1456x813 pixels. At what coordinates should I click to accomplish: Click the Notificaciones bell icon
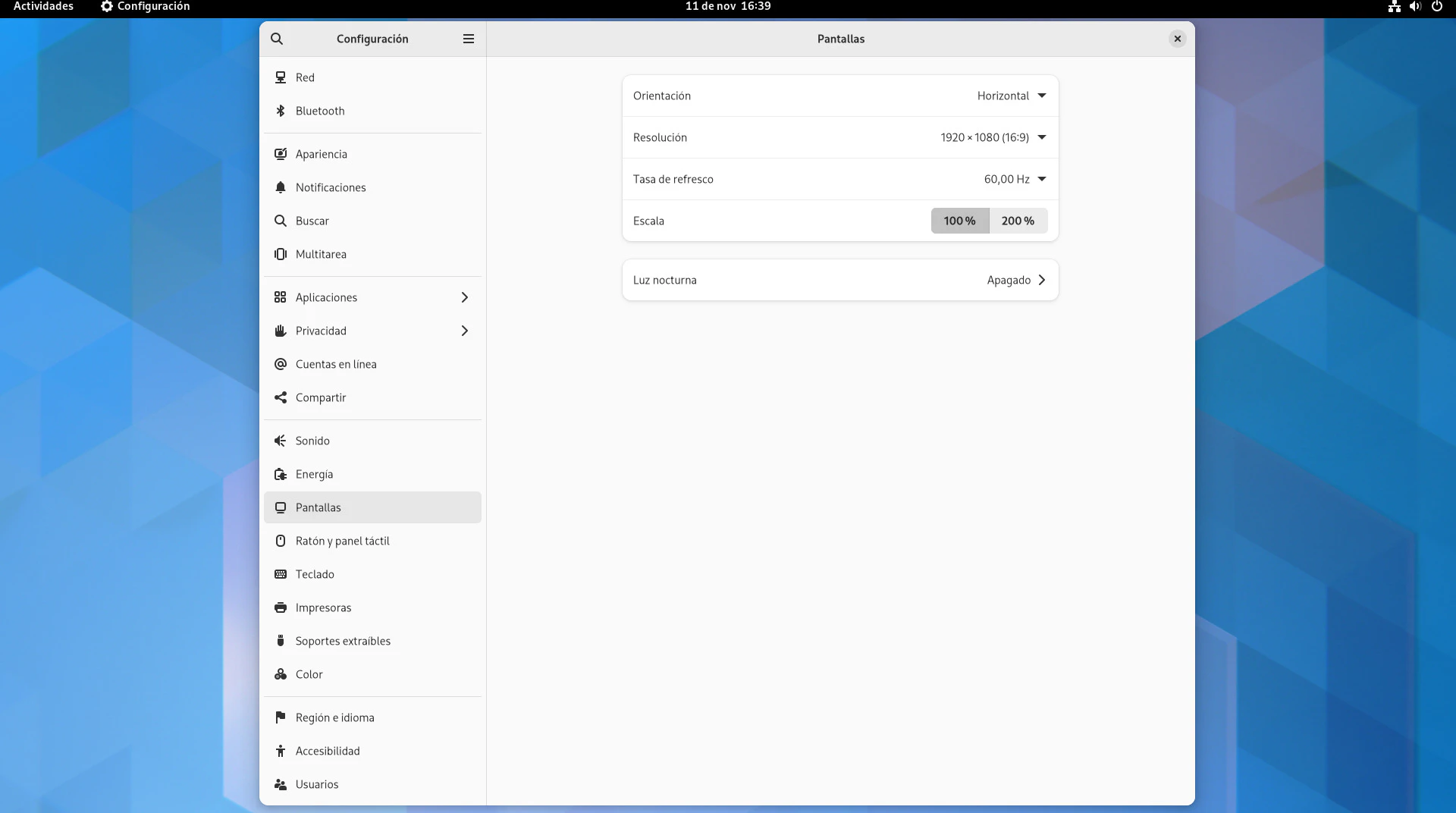coord(281,187)
